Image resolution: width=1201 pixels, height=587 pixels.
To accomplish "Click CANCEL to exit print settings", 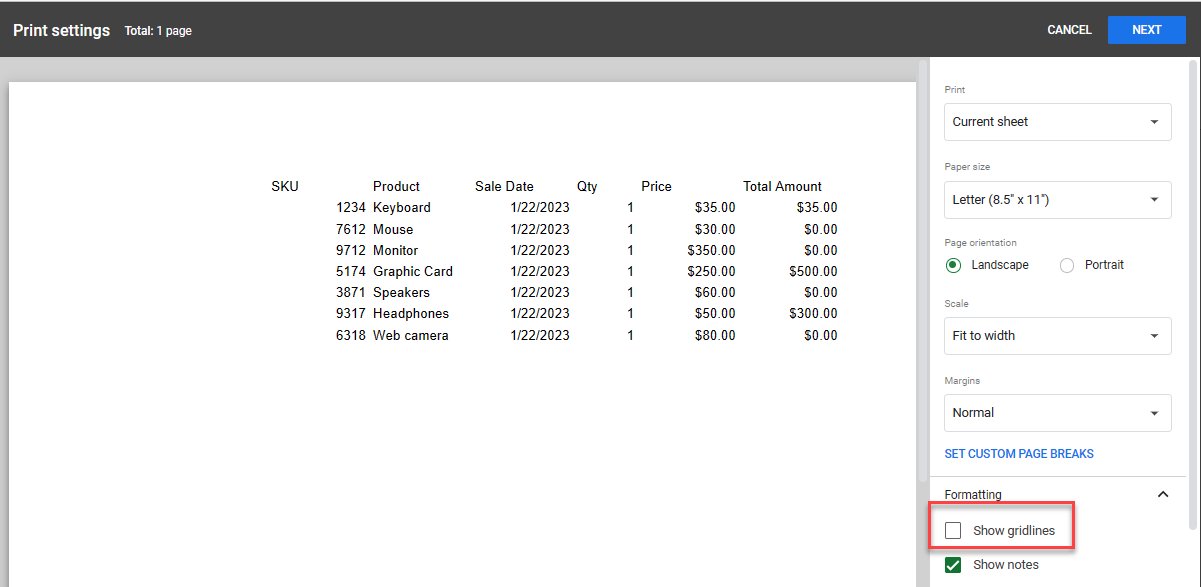I will (x=1069, y=29).
